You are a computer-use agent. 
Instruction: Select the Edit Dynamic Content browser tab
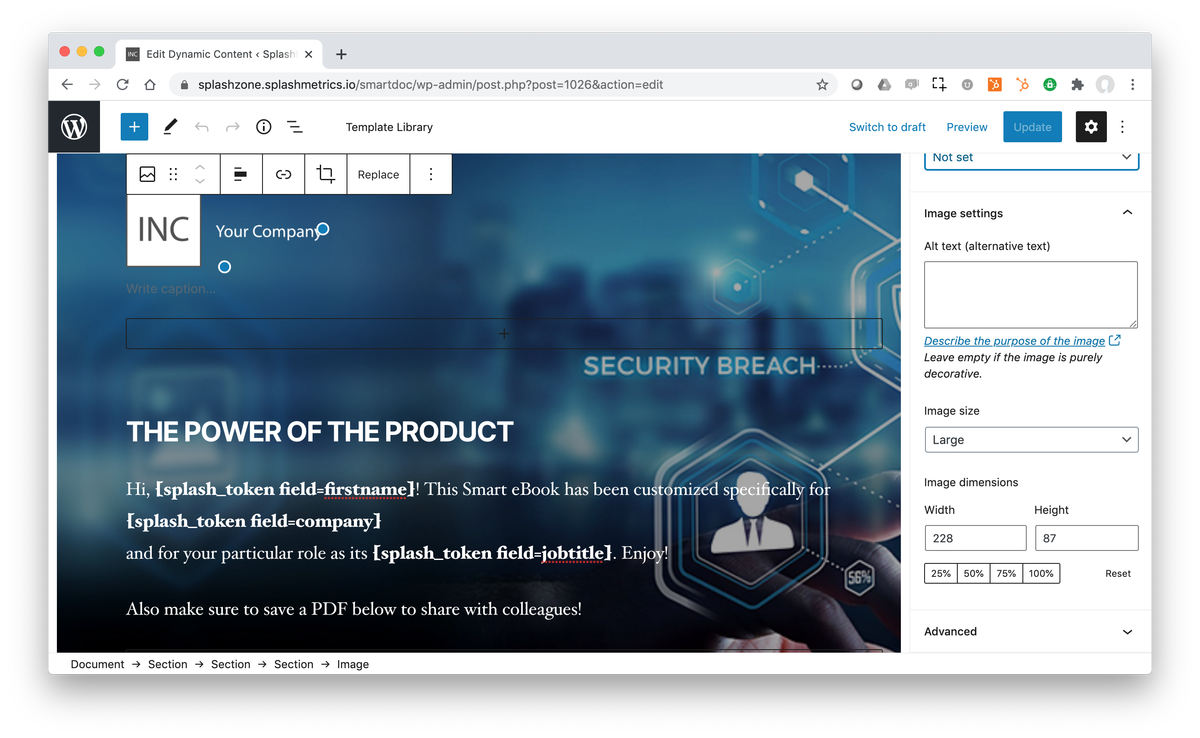(219, 54)
